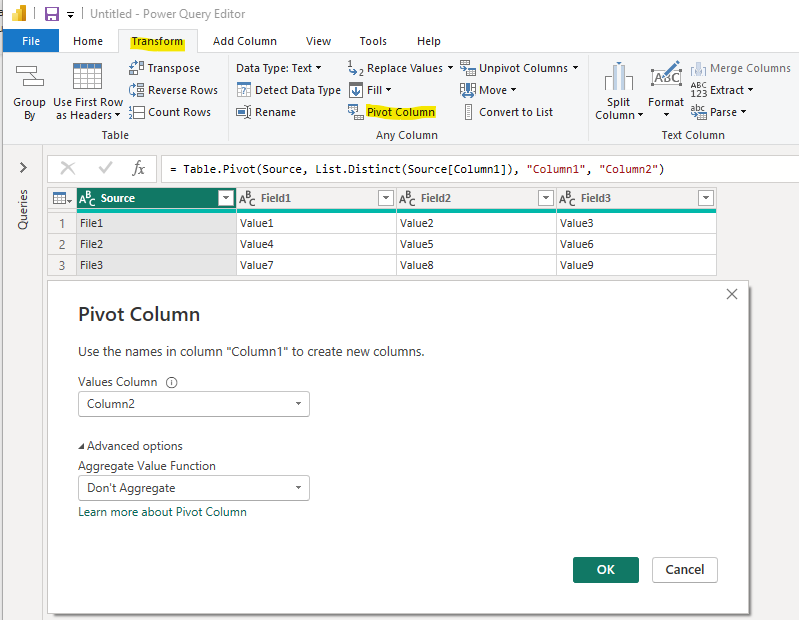Click Detect Data Type button

288,90
